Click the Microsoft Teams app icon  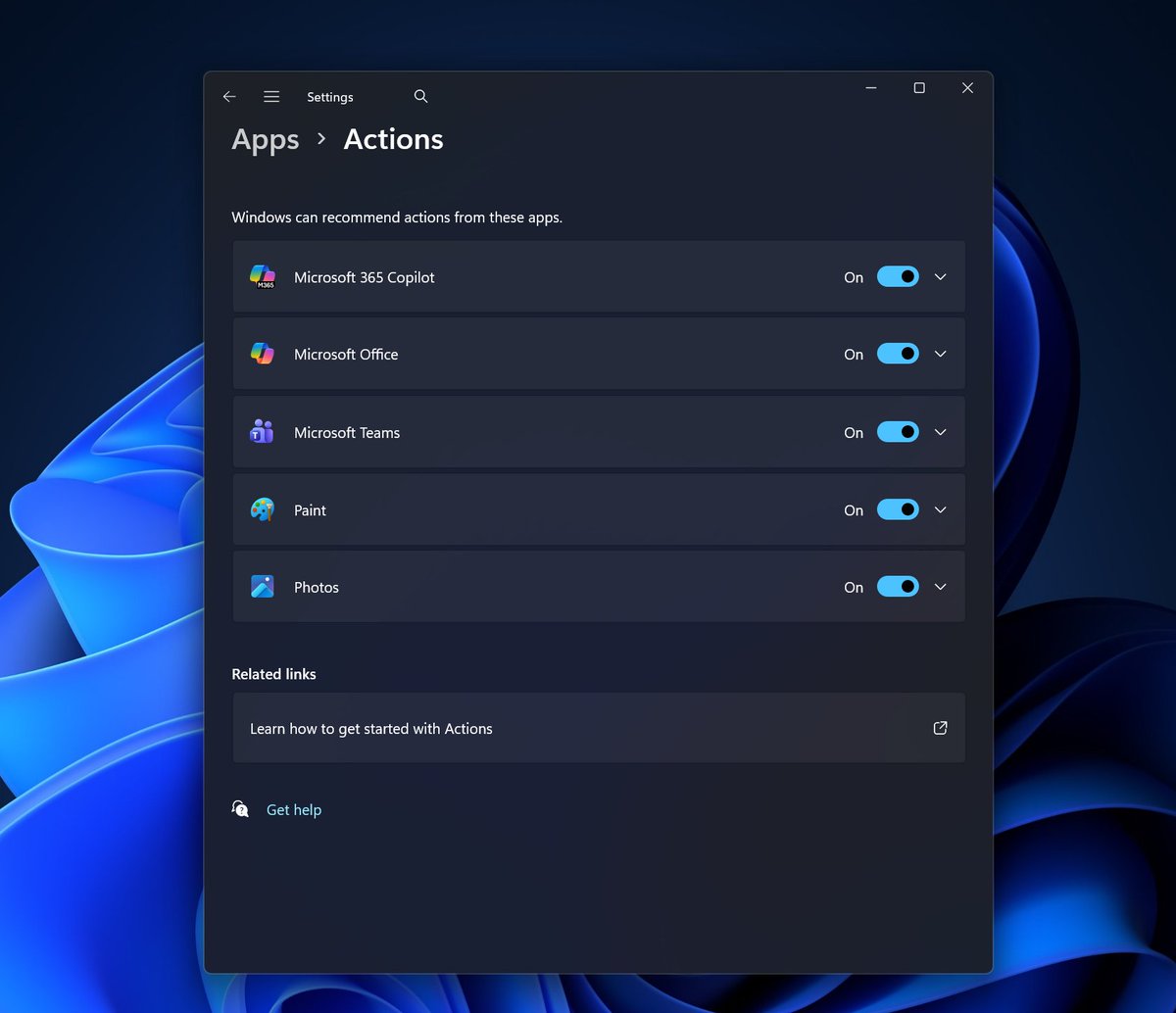(x=262, y=432)
